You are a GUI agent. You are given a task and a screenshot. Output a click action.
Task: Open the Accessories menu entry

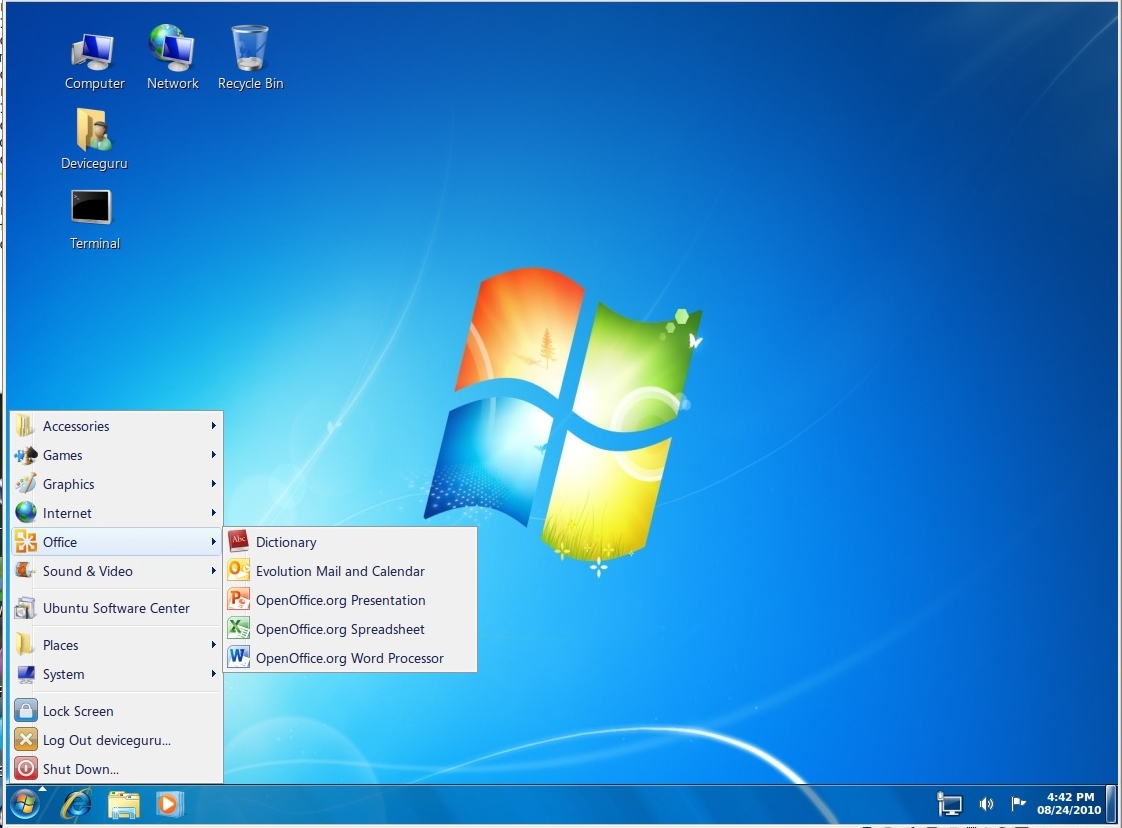click(x=117, y=426)
